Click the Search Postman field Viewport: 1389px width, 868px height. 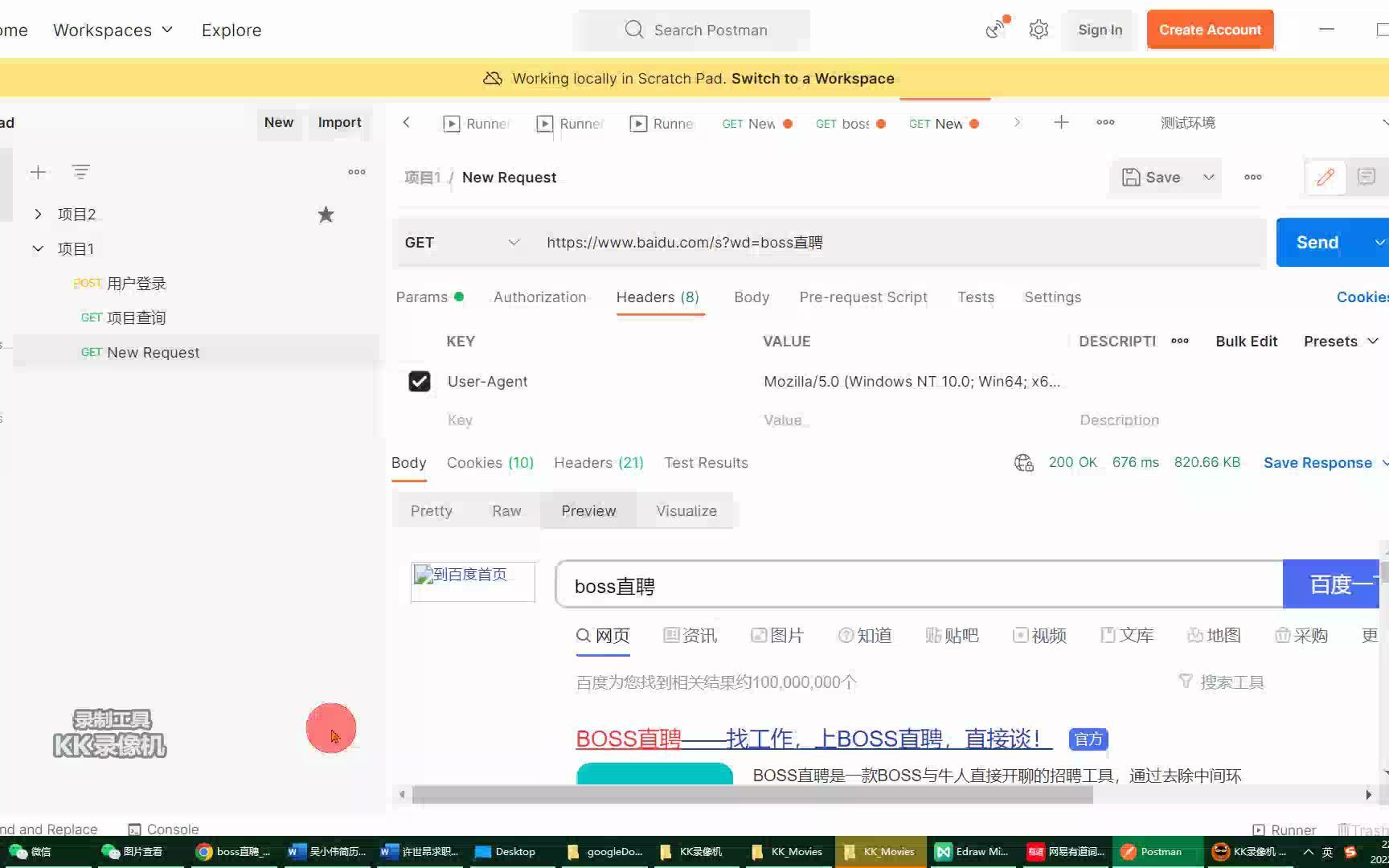click(x=694, y=30)
